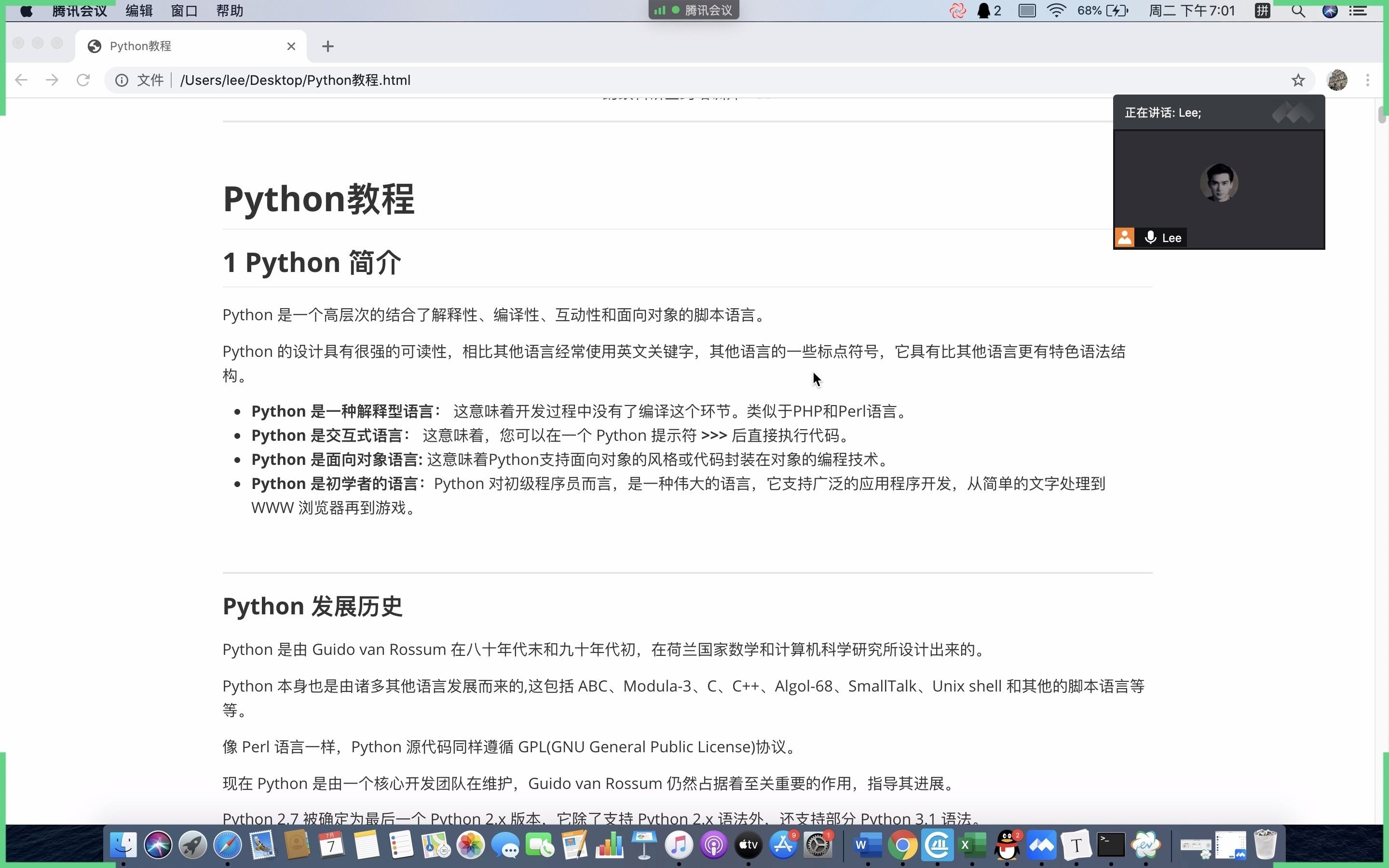Open Chrome's three-dot menu
The height and width of the screenshot is (868, 1389).
click(1368, 81)
